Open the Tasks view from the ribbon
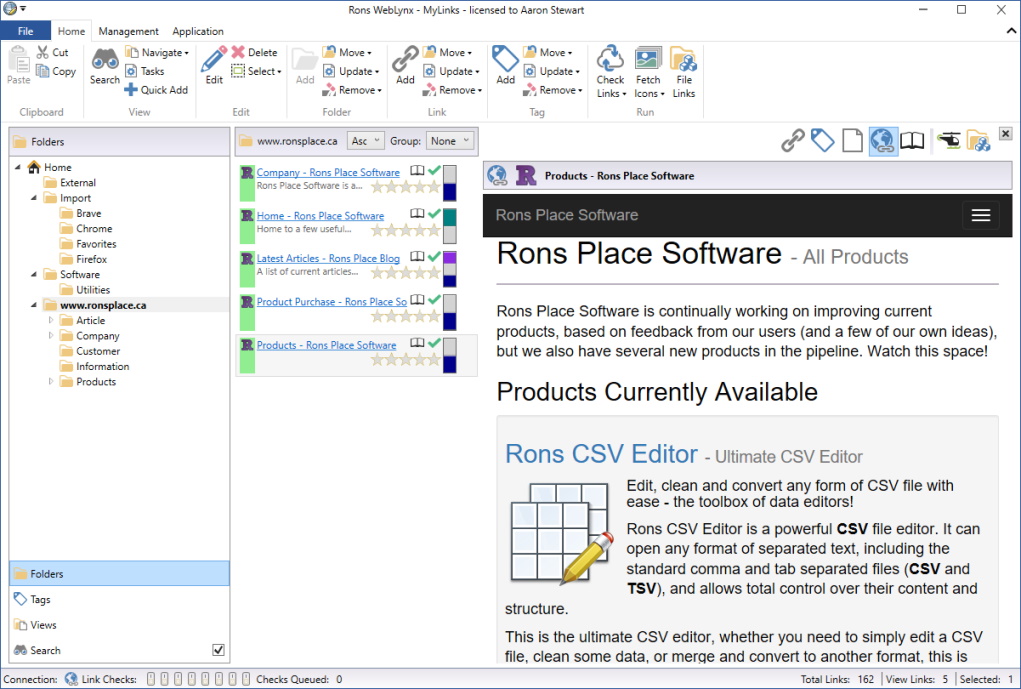 (x=145, y=71)
